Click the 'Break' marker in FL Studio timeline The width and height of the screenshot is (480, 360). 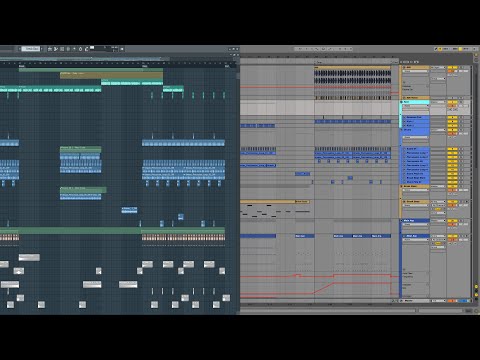pos(21,66)
